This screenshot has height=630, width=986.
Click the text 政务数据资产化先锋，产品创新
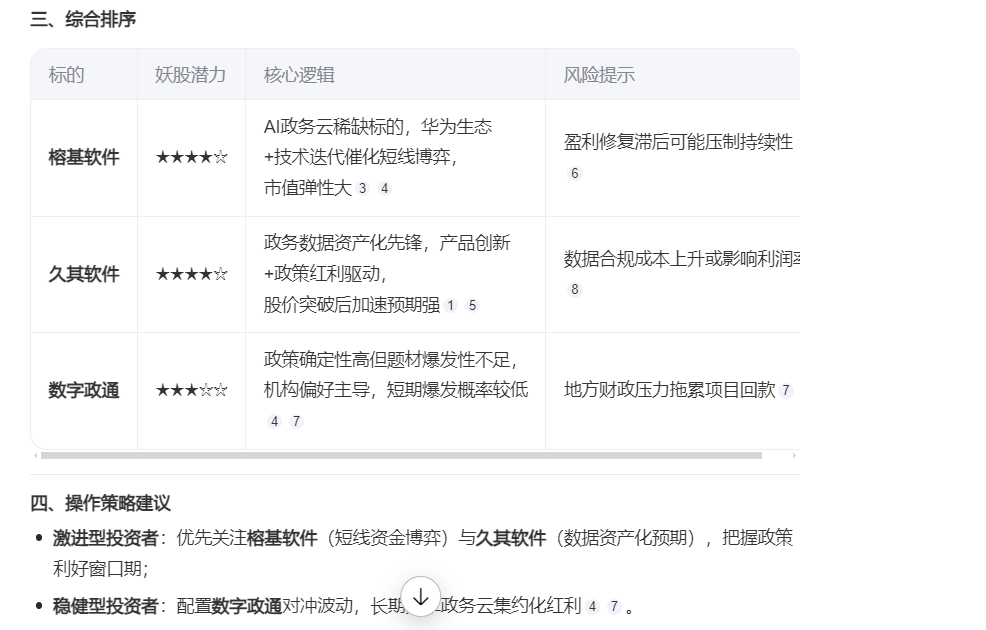387,243
